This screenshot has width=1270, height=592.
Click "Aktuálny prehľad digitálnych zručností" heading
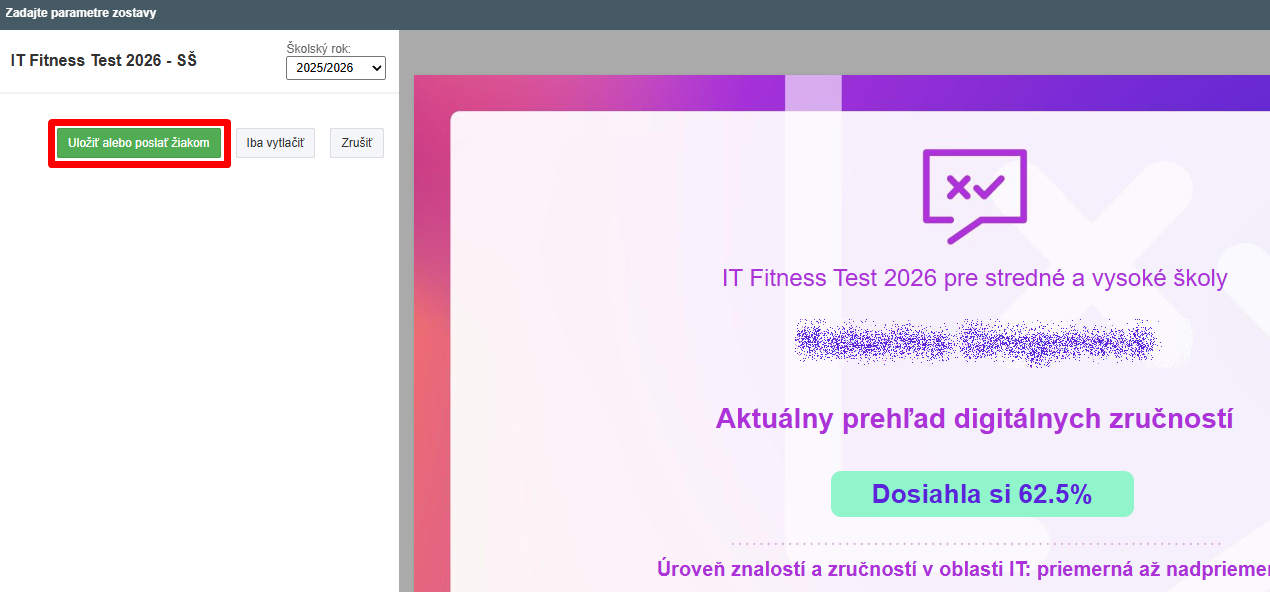pyautogui.click(x=974, y=419)
